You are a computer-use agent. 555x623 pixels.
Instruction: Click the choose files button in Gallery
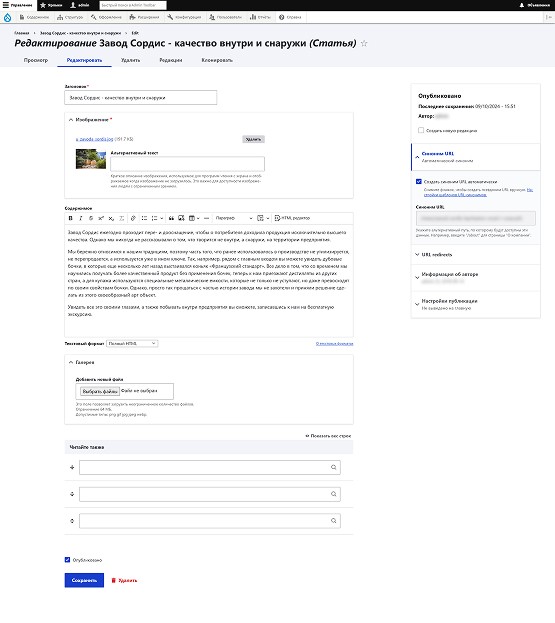[100, 391]
